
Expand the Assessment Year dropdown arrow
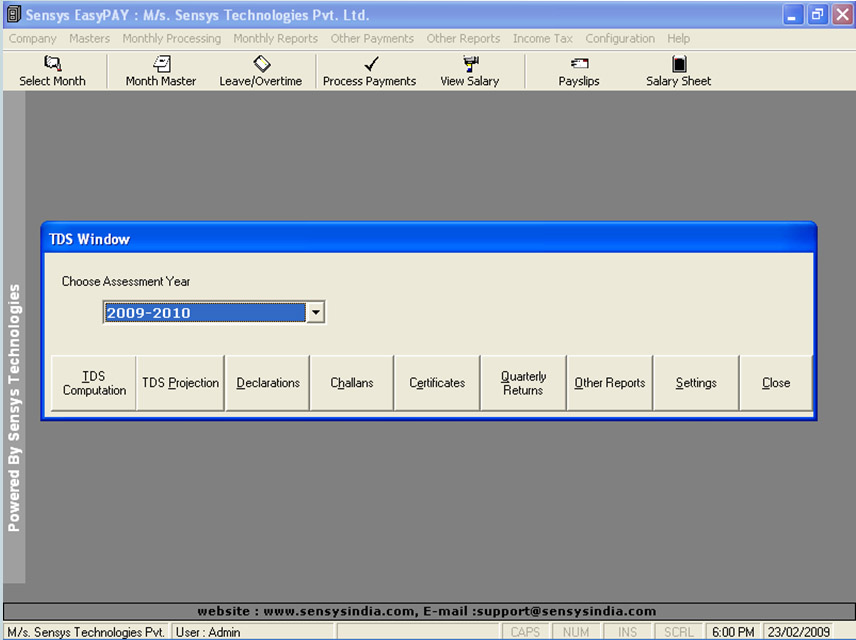pos(316,312)
